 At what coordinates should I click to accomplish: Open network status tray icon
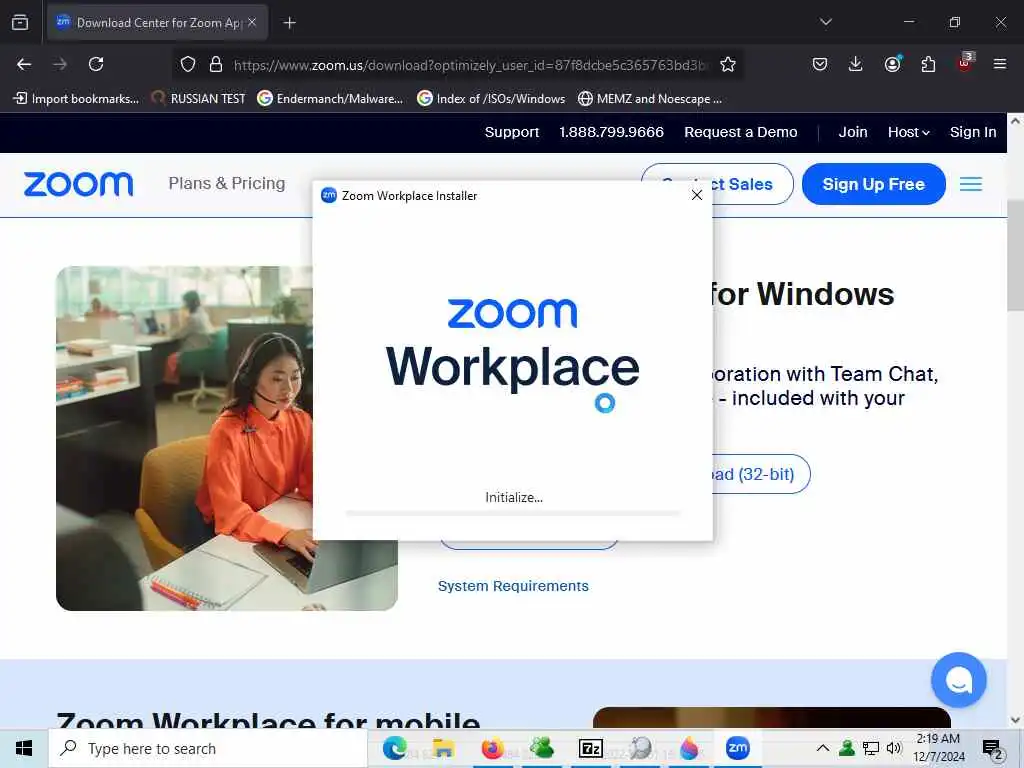tap(871, 748)
